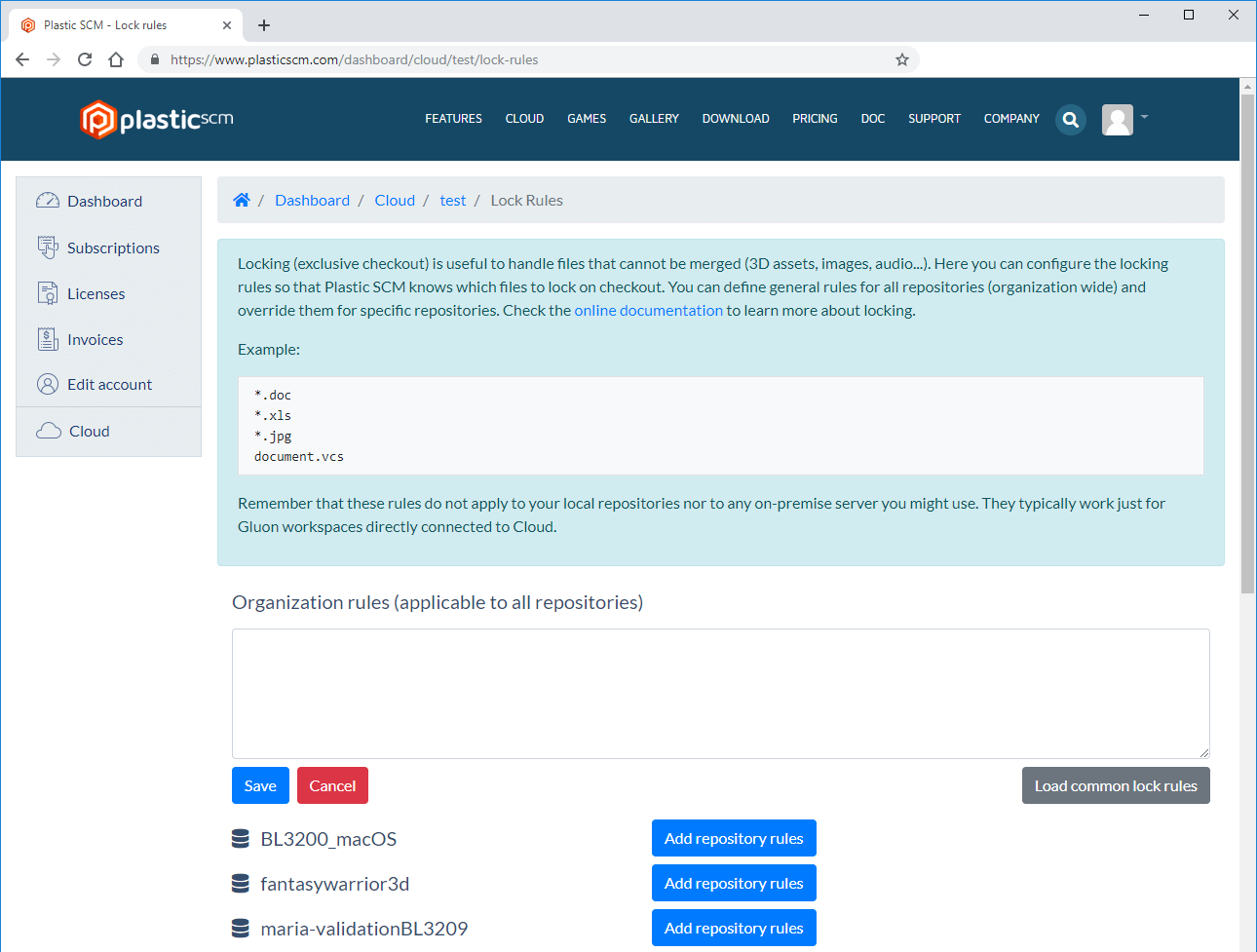Reload the page

85,59
